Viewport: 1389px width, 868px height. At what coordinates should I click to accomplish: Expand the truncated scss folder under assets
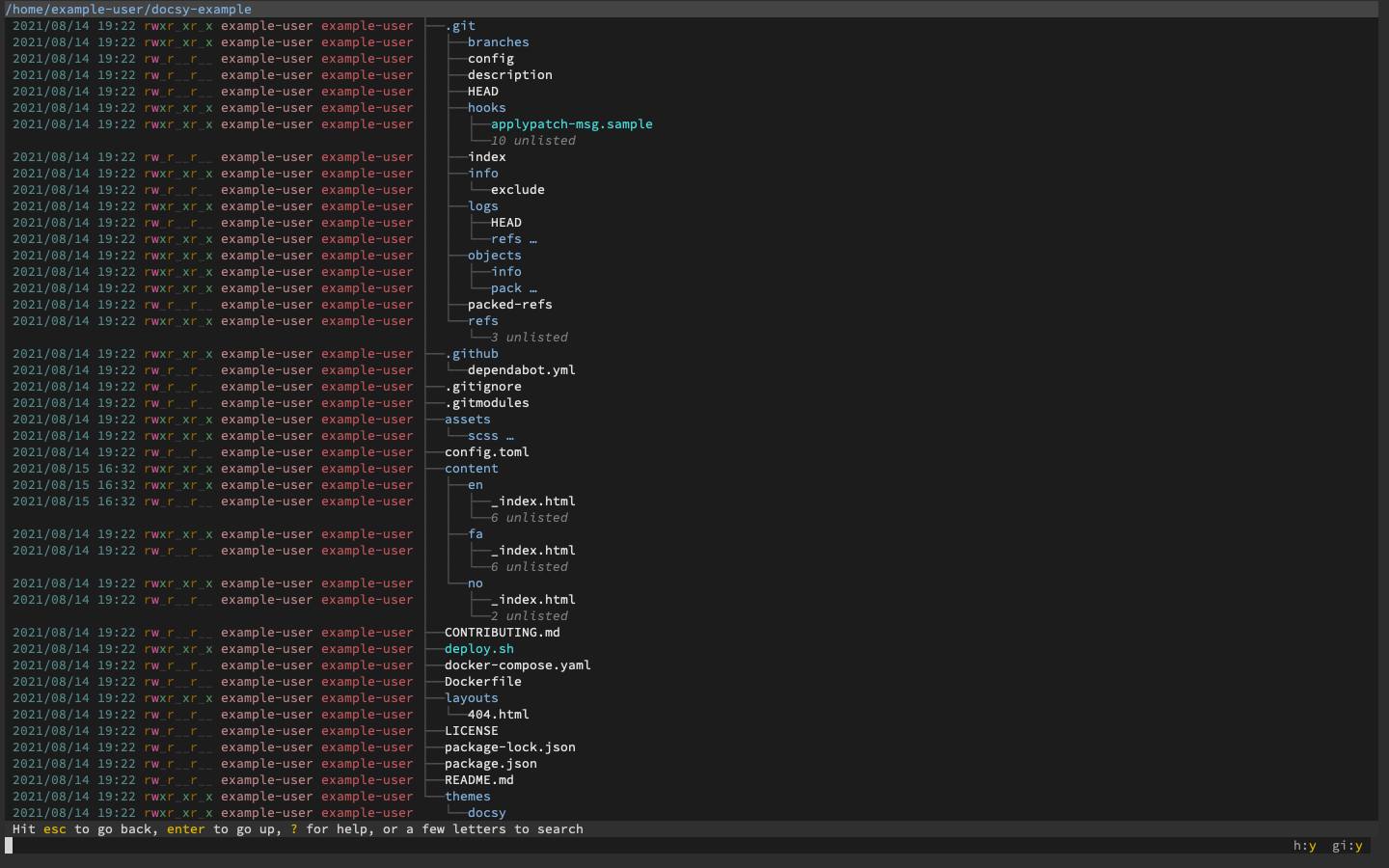pyautogui.click(x=485, y=435)
